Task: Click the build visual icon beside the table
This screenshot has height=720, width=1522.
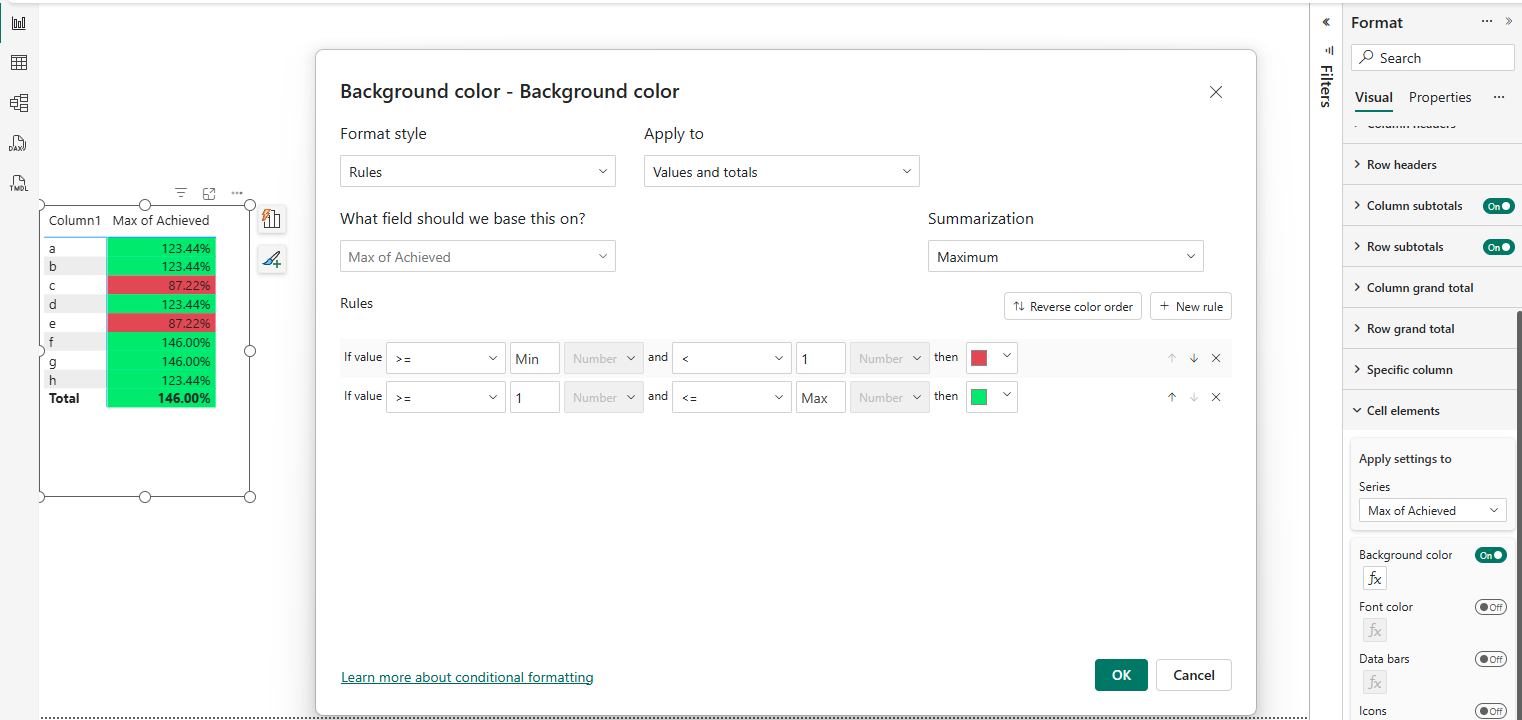Action: click(x=271, y=219)
